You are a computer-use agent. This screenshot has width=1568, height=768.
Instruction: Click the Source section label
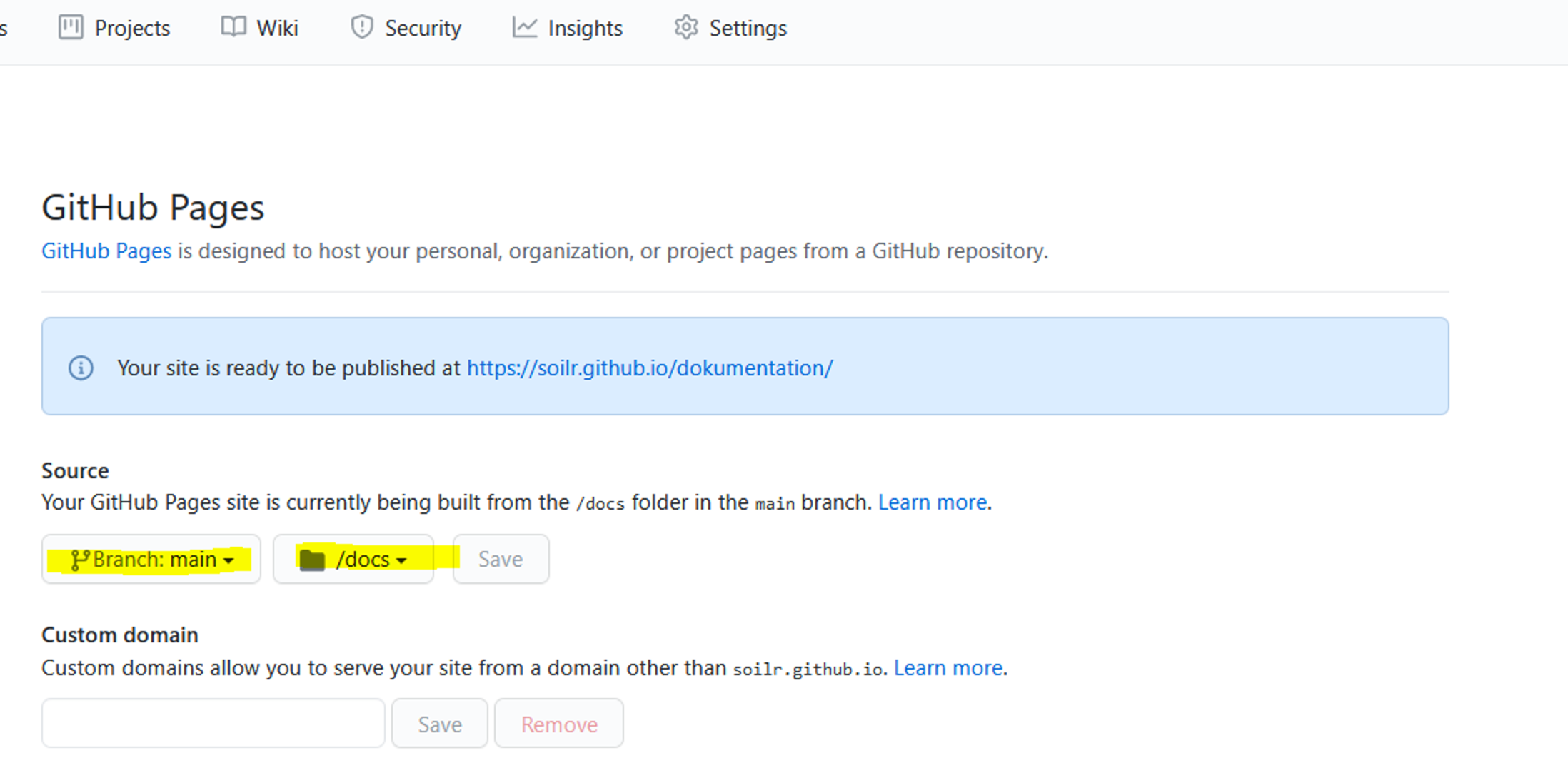(x=75, y=471)
